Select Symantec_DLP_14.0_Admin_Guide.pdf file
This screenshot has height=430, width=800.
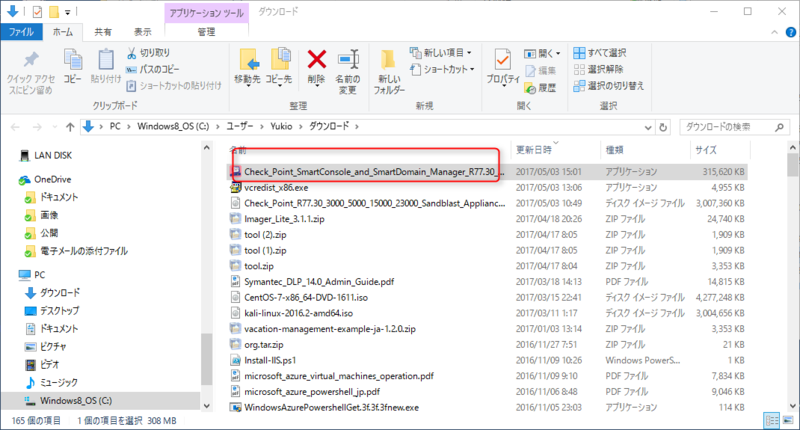pyautogui.click(x=319, y=282)
